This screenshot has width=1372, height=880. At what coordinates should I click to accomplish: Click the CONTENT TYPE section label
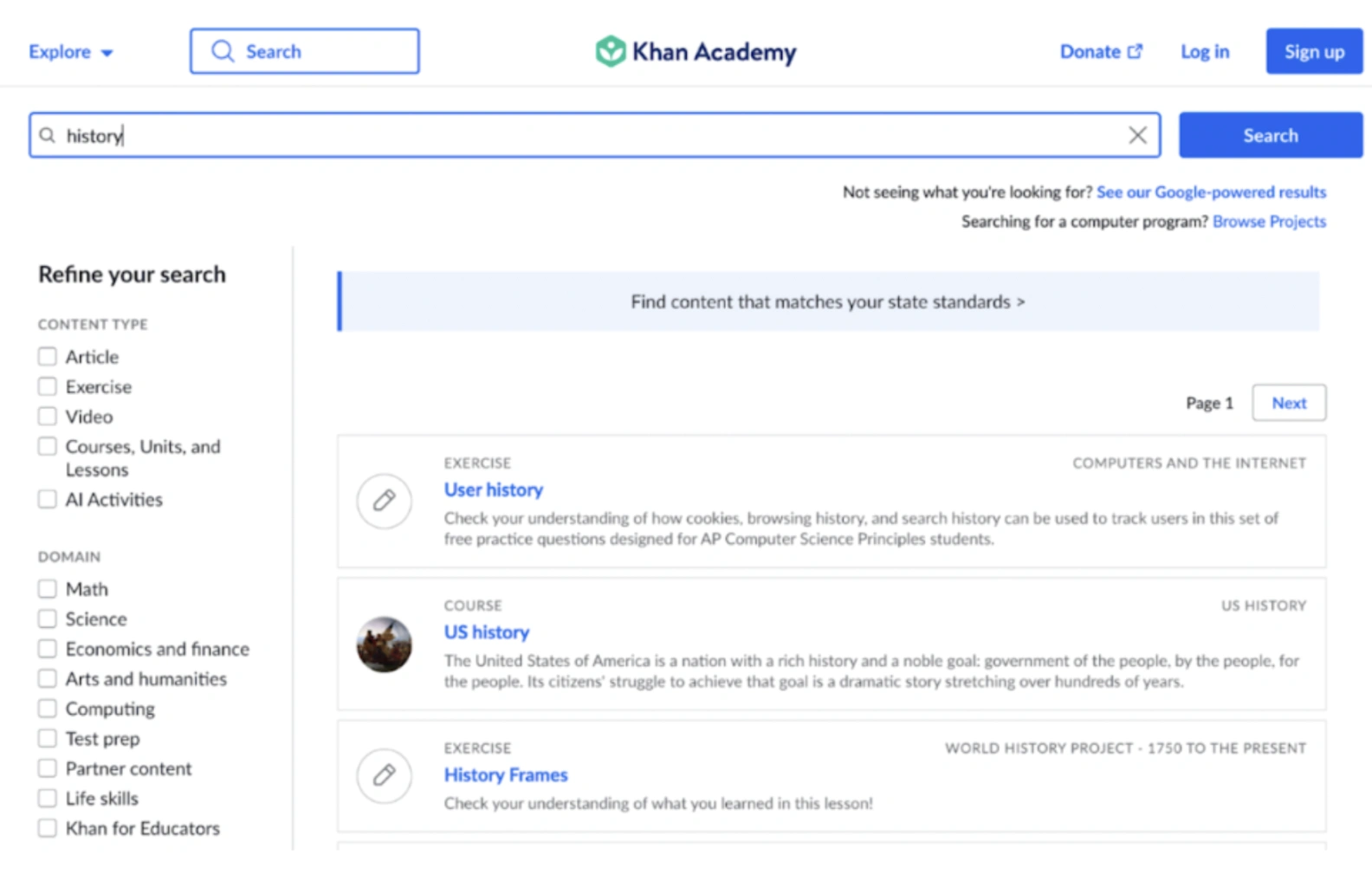[93, 324]
